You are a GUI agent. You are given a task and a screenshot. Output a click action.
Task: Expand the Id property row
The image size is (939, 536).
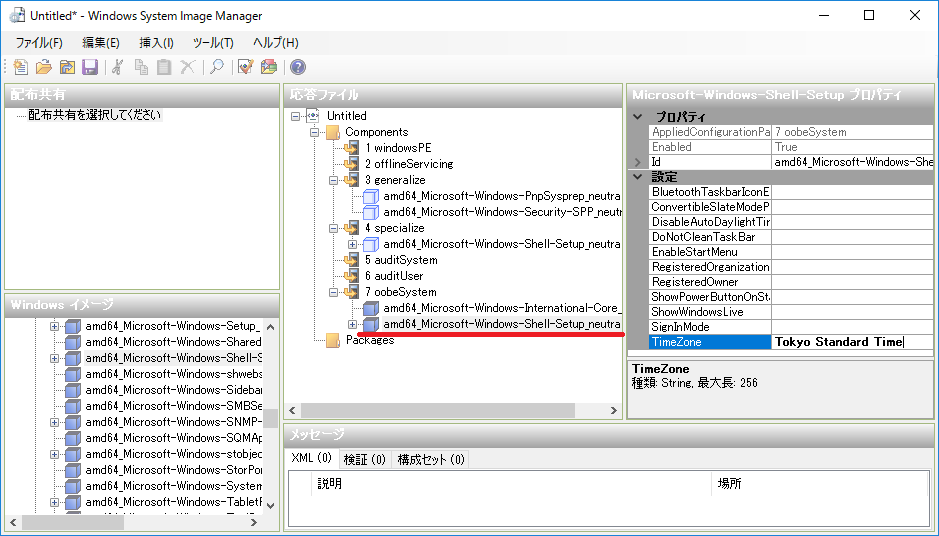tap(638, 162)
